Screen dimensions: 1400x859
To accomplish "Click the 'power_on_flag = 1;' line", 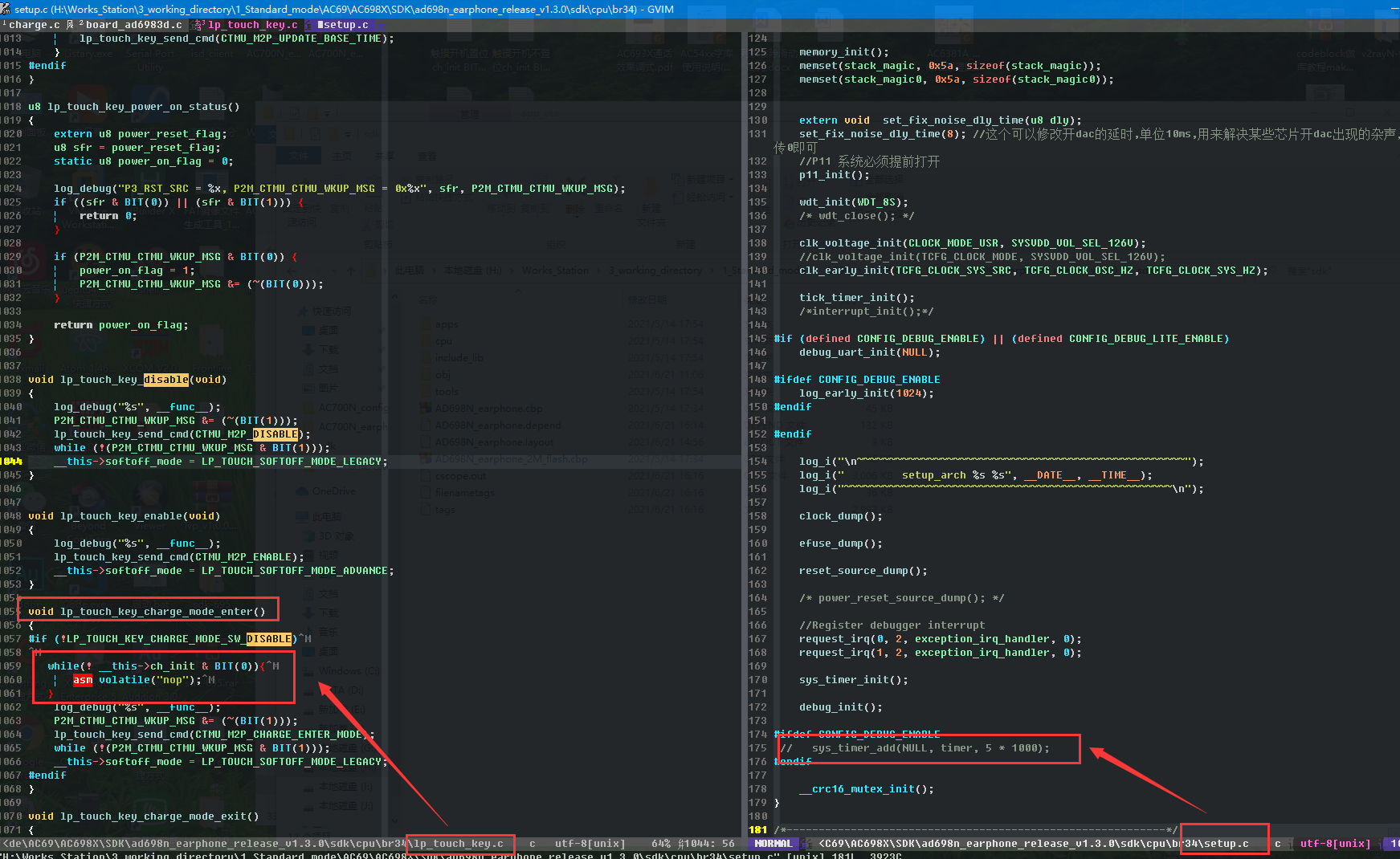I will pos(137,271).
